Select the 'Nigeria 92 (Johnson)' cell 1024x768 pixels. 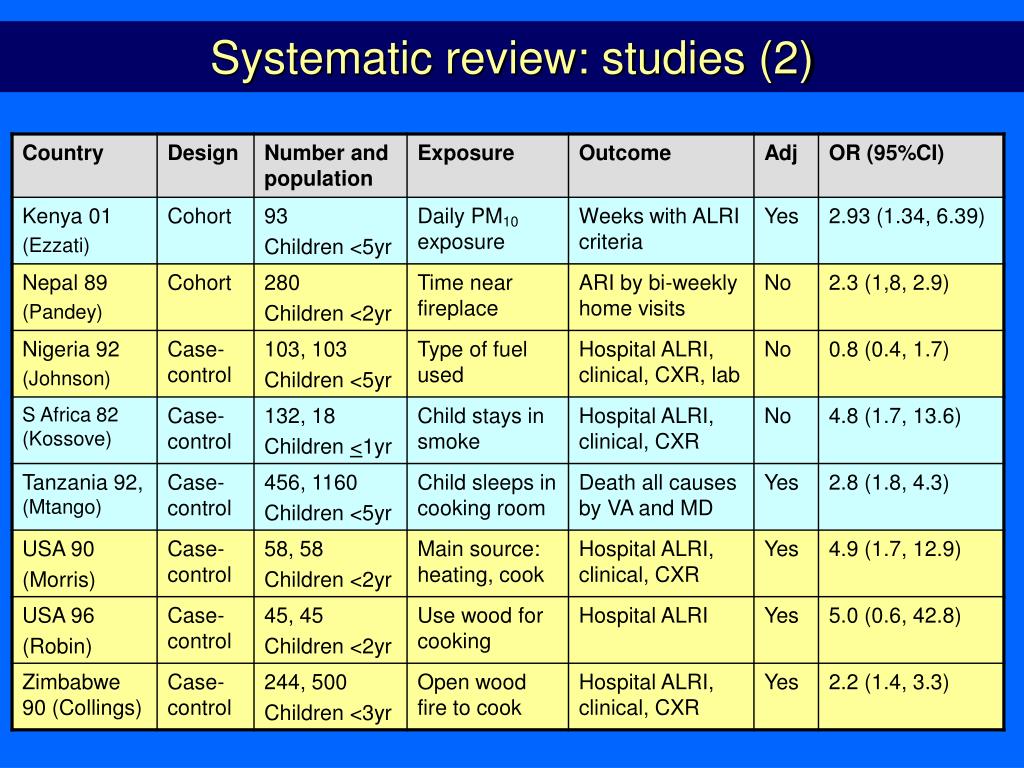(85, 364)
